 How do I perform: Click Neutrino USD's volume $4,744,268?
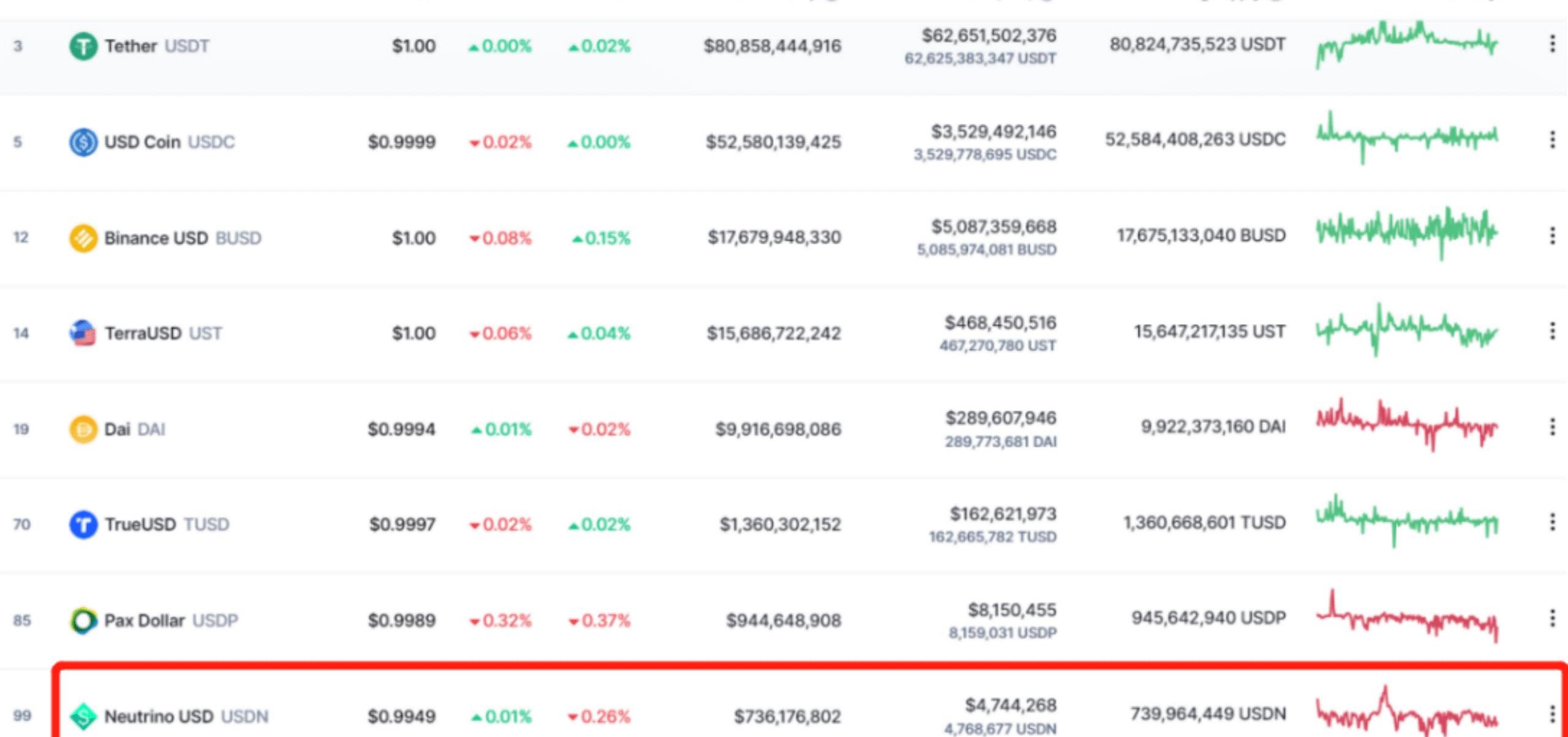[1011, 705]
